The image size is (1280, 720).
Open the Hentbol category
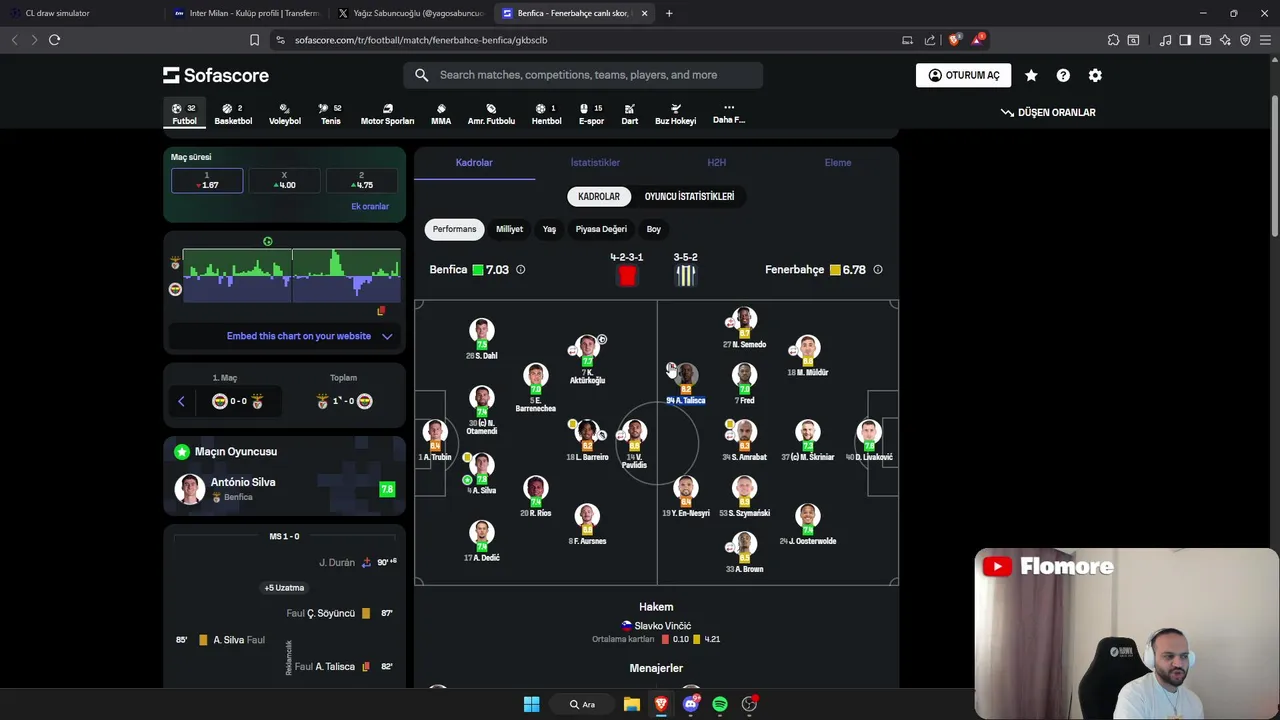[x=546, y=114]
